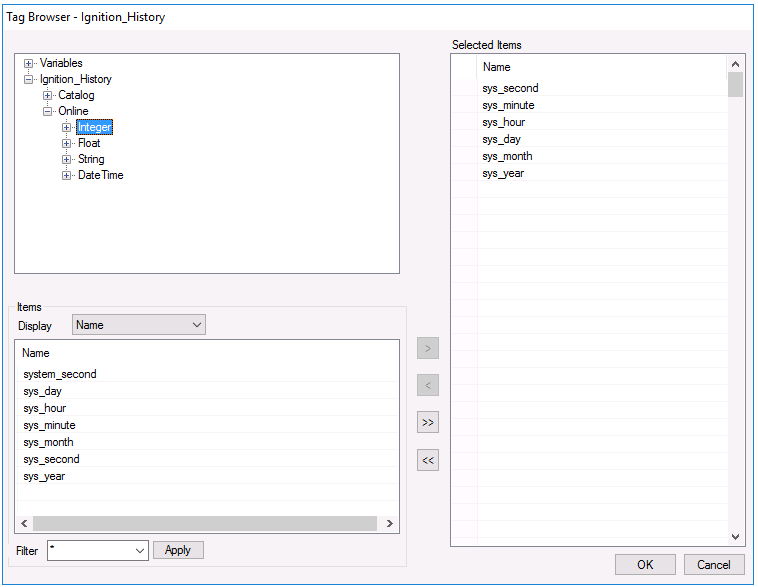Click the Selected Items scroll up arrow
The height and width of the screenshot is (587, 758).
pyautogui.click(x=735, y=64)
